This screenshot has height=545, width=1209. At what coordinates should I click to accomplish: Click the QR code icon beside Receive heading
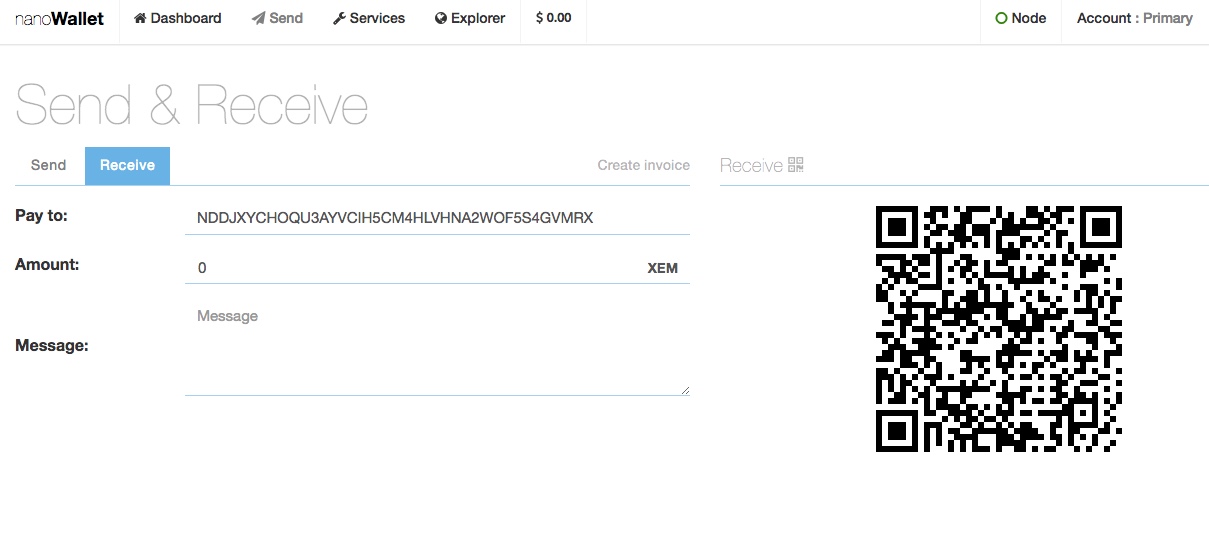point(796,165)
